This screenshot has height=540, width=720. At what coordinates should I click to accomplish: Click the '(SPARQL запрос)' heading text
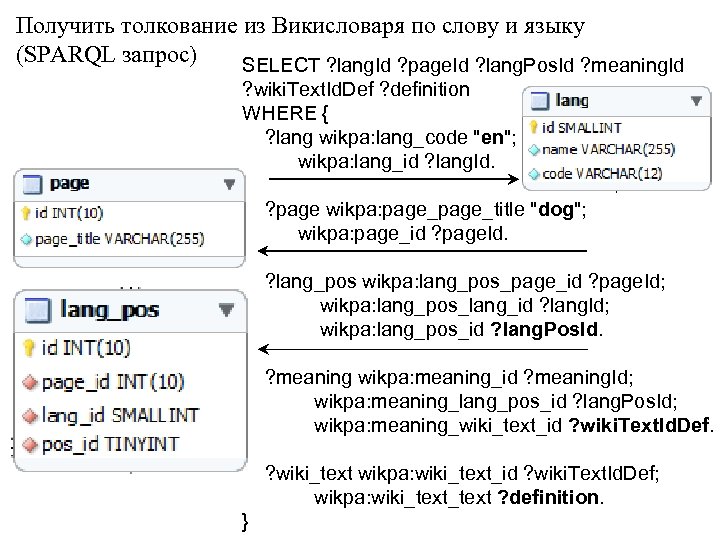(x=107, y=55)
